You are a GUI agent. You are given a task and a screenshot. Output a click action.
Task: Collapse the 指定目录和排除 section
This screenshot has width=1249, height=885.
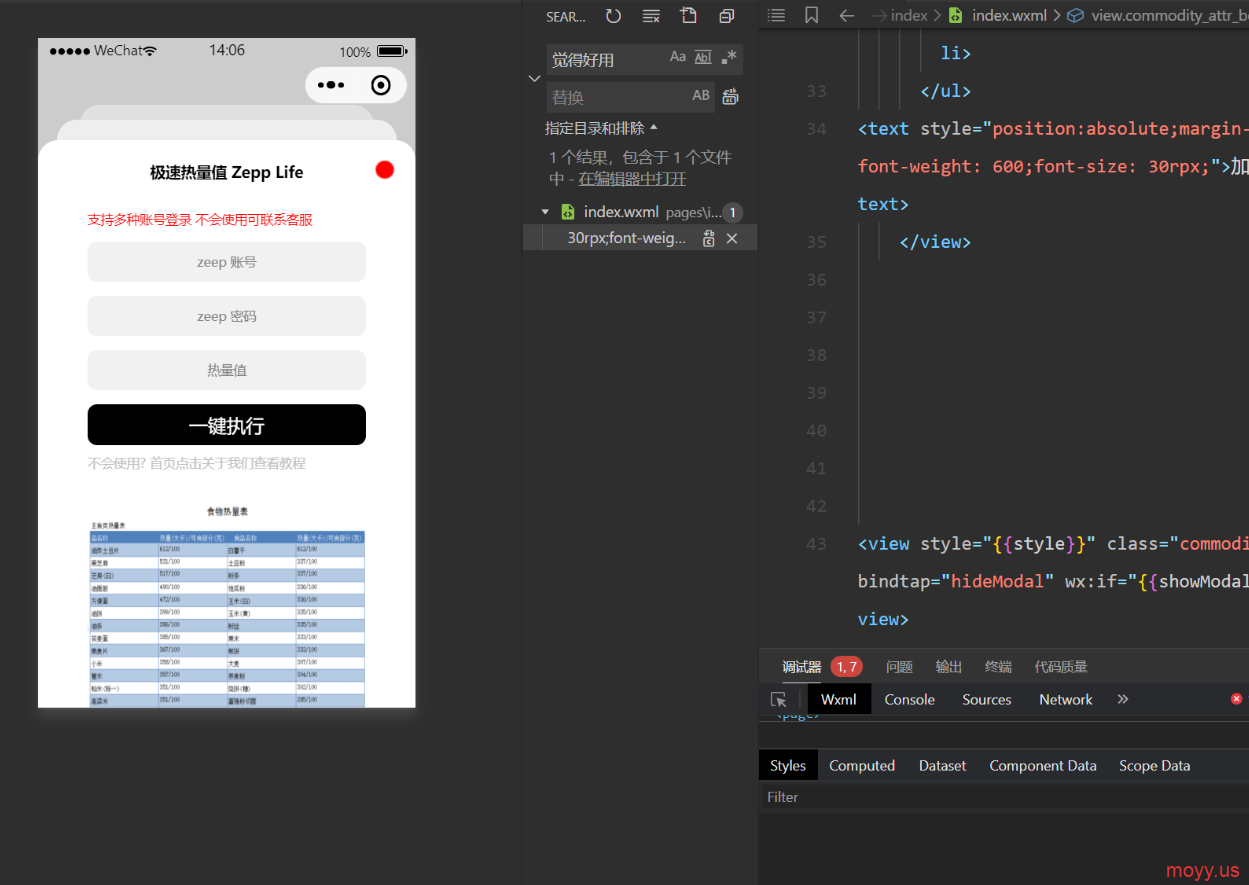tap(602, 128)
